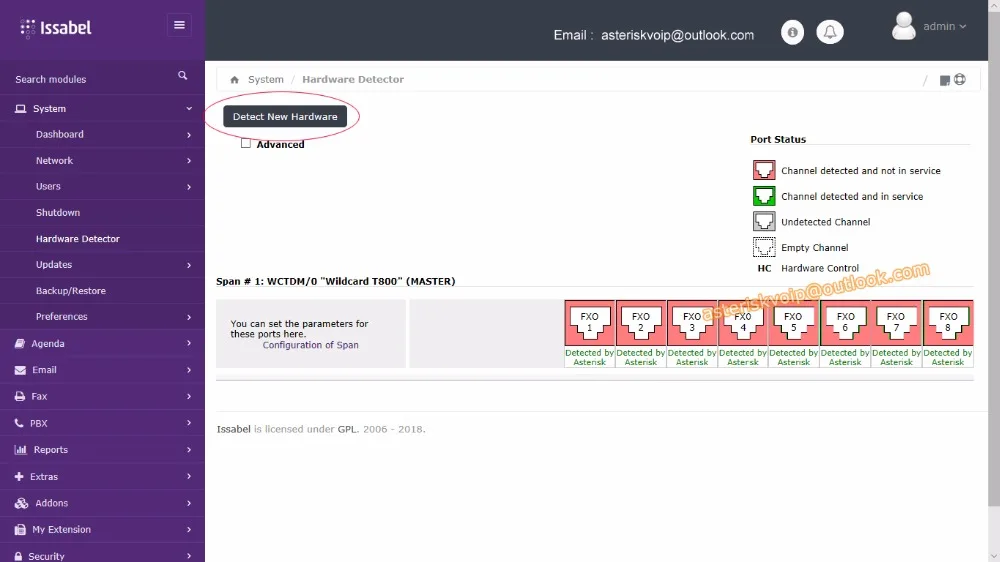The height and width of the screenshot is (562, 1000).
Task: Open the Users menu item
Action: (48, 186)
